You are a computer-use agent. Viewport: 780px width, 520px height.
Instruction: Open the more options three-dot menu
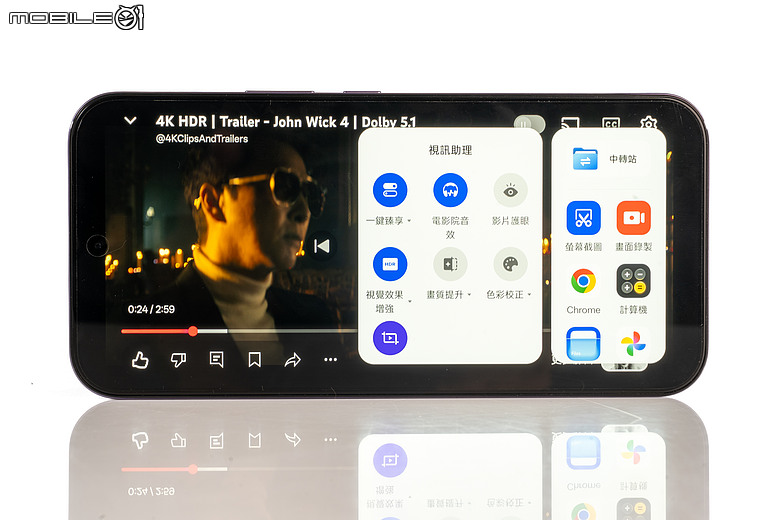coord(331,359)
